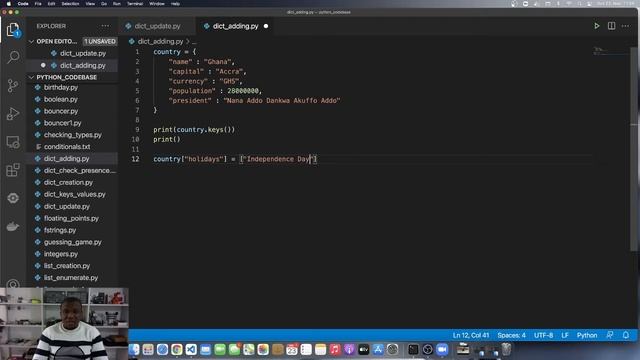This screenshot has width=640, height=360.
Task: Open dict_creation.py in the explorer
Action: point(68,182)
